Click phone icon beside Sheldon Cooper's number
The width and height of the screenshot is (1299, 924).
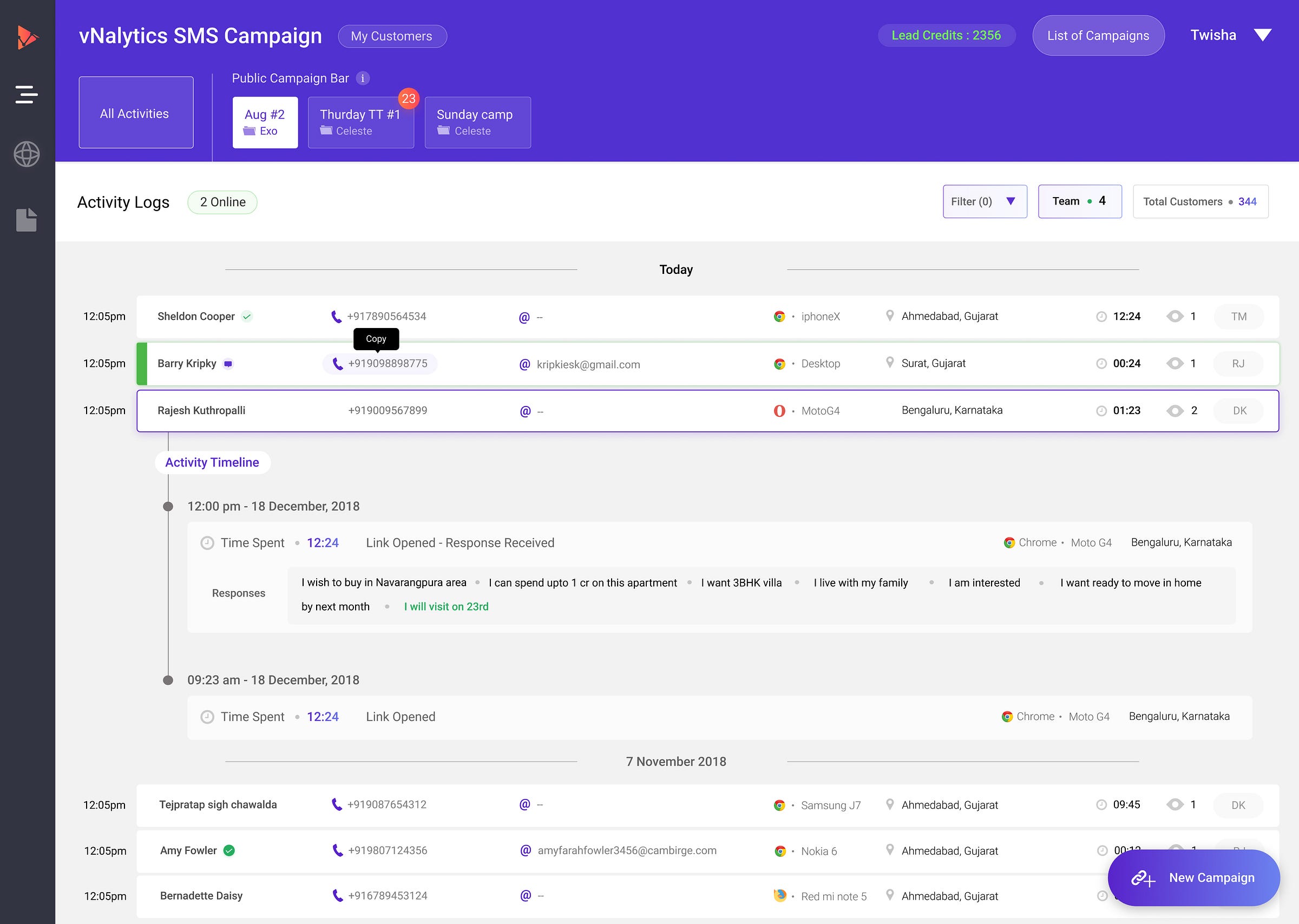tap(336, 316)
